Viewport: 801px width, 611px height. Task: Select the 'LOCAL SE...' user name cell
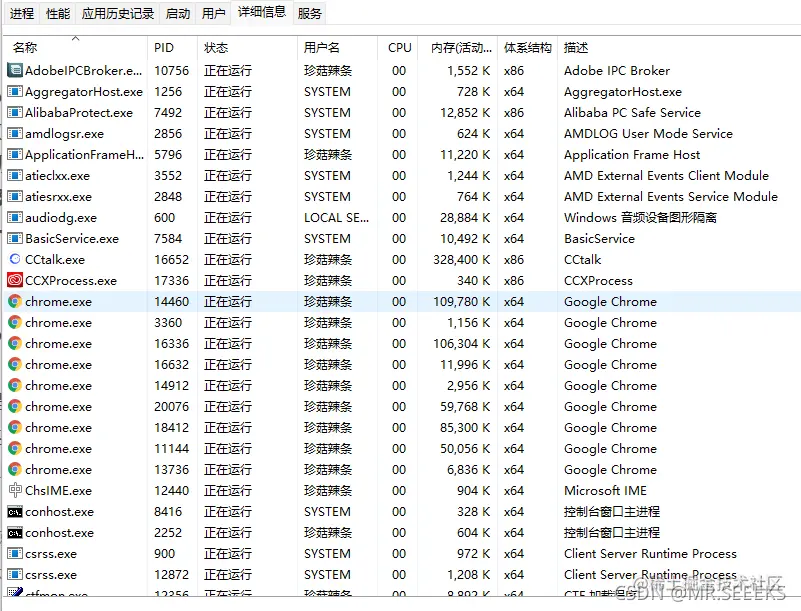pyautogui.click(x=336, y=218)
